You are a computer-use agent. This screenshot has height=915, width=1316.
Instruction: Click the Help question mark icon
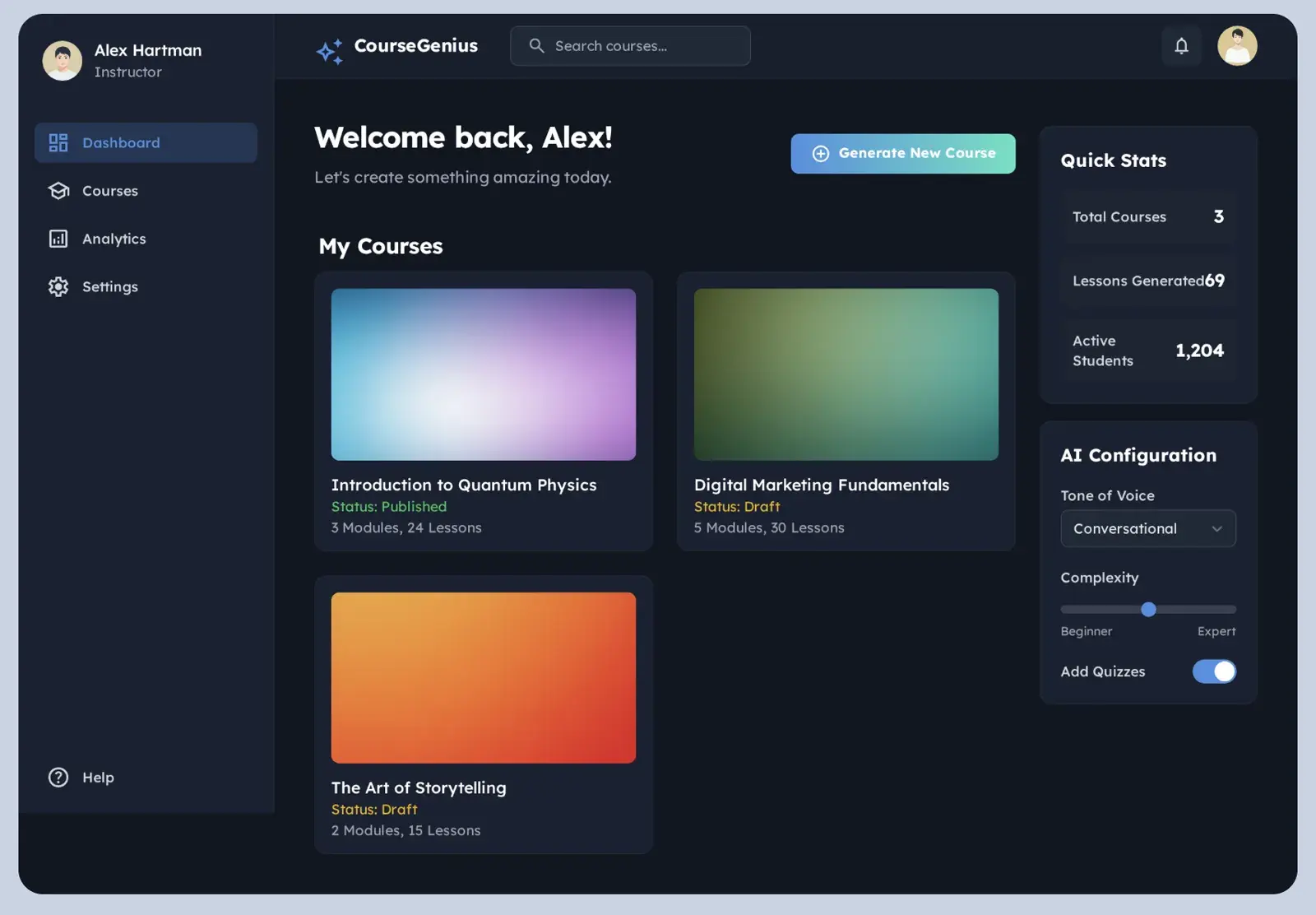tap(58, 778)
